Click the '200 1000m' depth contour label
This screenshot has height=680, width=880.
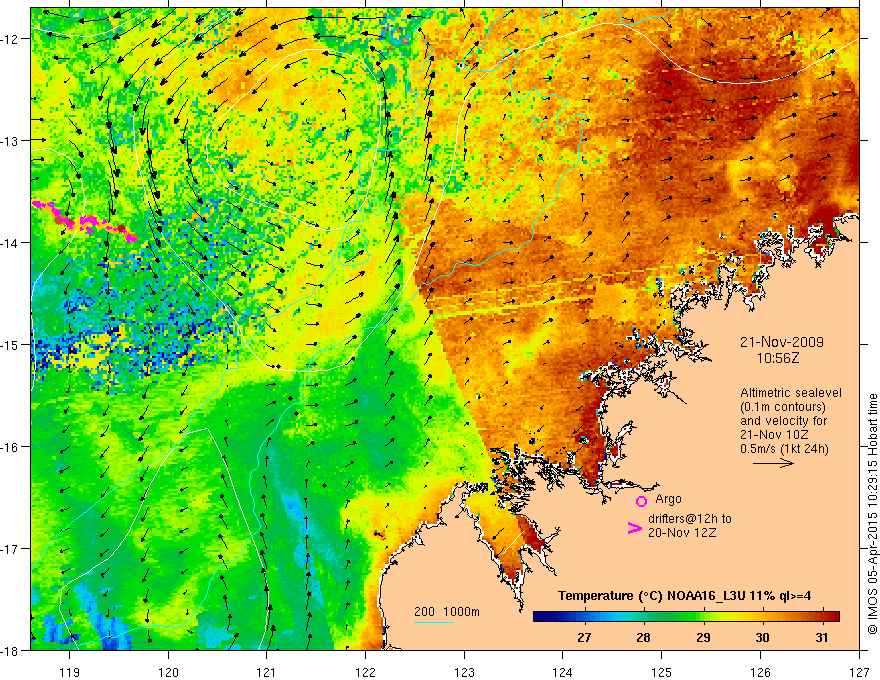click(447, 612)
